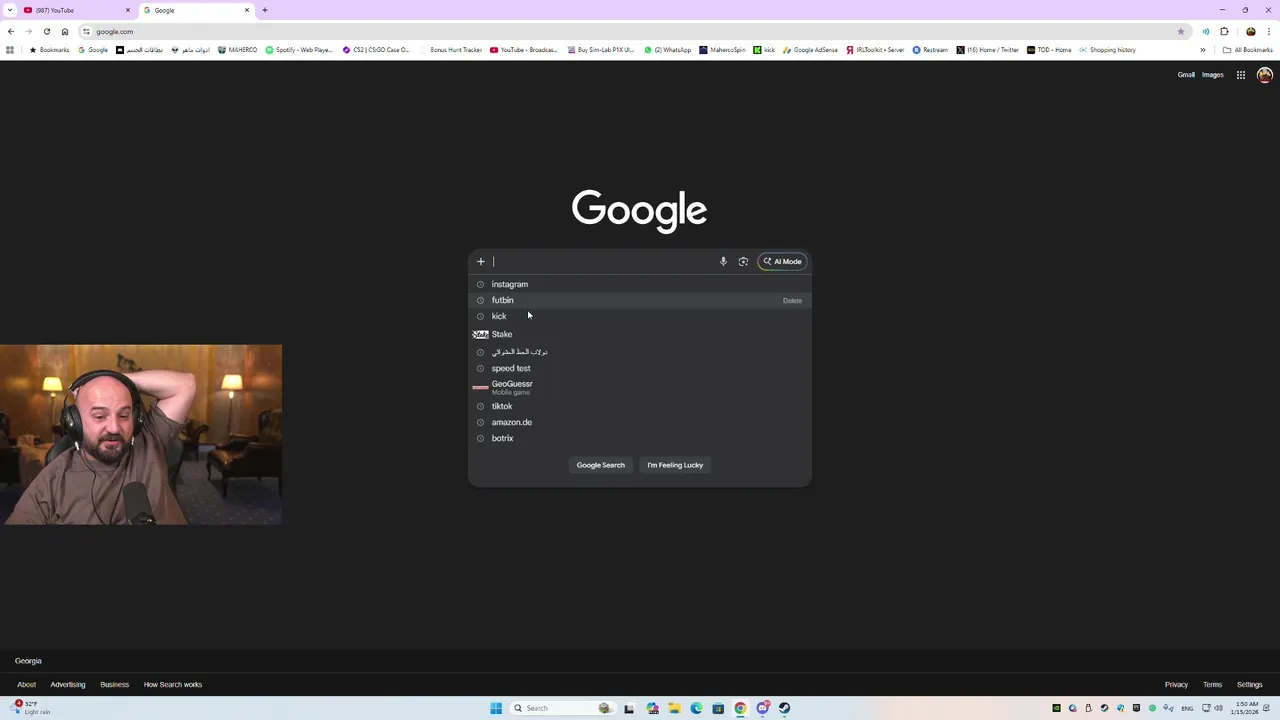Open the Settings footer menu
Viewport: 1280px width, 720px height.
pos(1249,685)
